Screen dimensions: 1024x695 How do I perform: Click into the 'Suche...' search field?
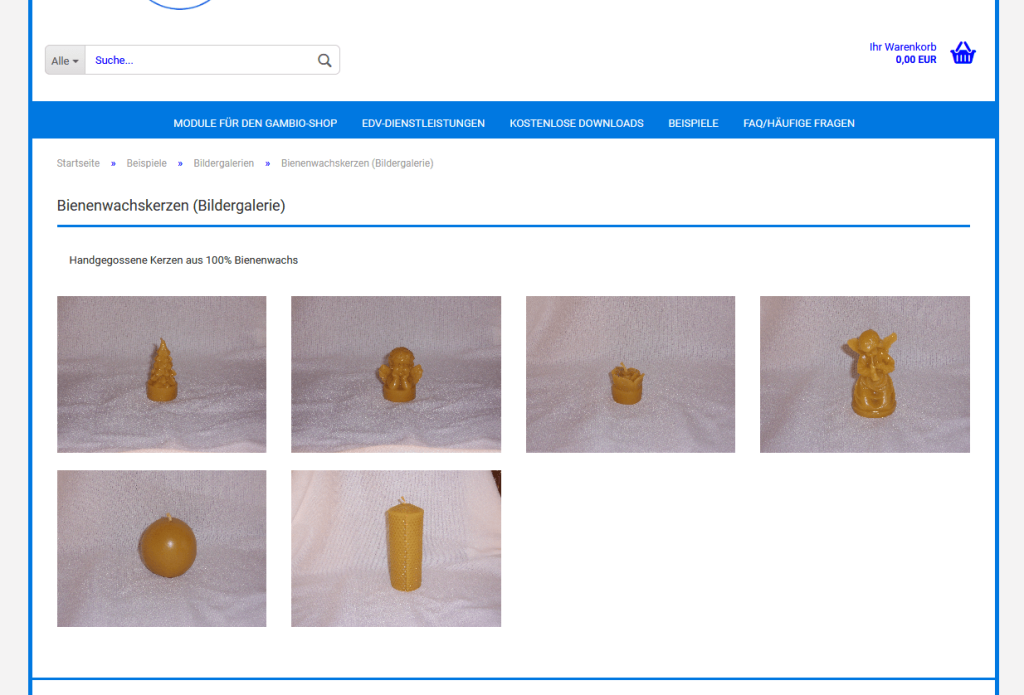[200, 60]
